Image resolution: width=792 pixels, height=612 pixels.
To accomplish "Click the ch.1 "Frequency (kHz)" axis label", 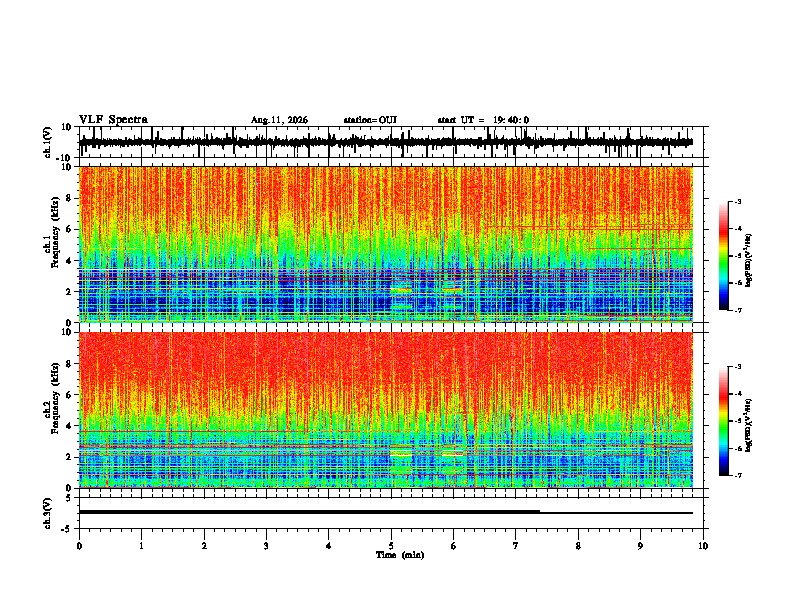I will pos(55,232).
